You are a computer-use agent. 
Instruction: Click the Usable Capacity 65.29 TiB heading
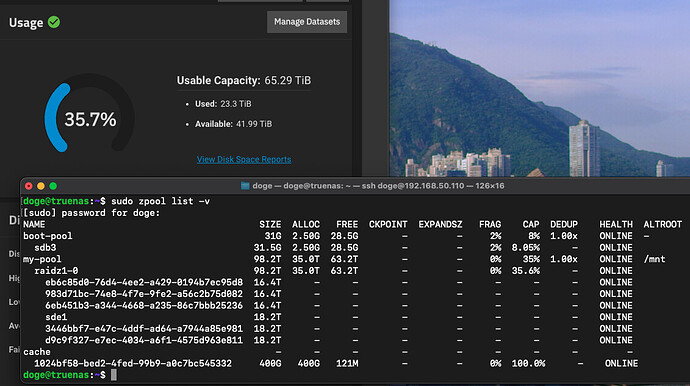pyautogui.click(x=244, y=81)
